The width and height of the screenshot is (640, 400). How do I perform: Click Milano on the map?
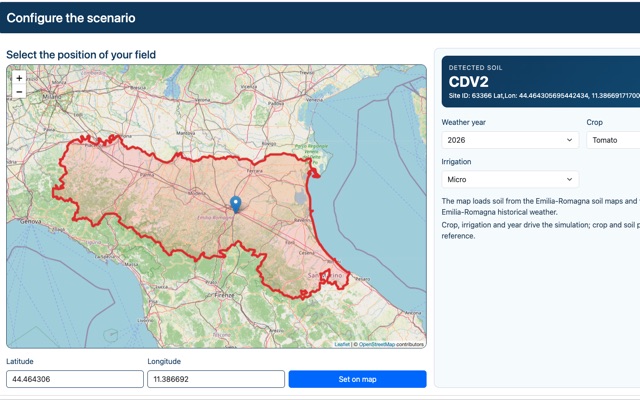[51, 97]
